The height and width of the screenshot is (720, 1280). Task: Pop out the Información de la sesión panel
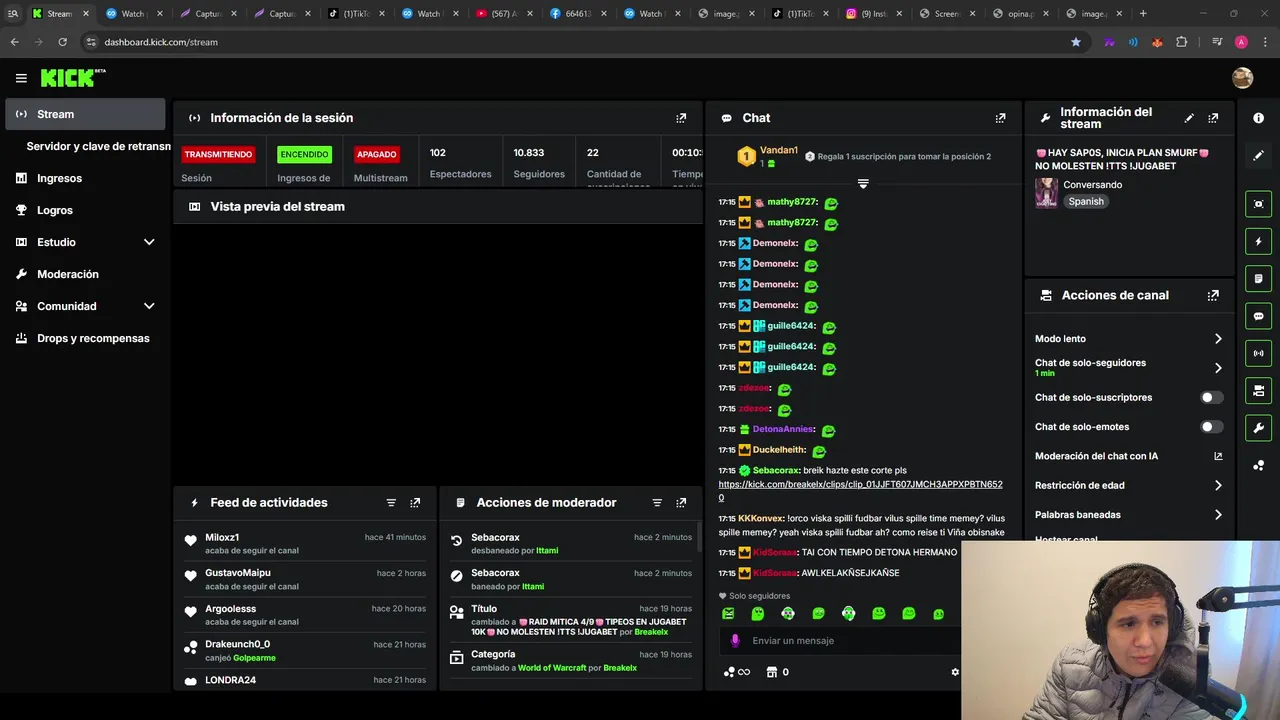pos(681,118)
